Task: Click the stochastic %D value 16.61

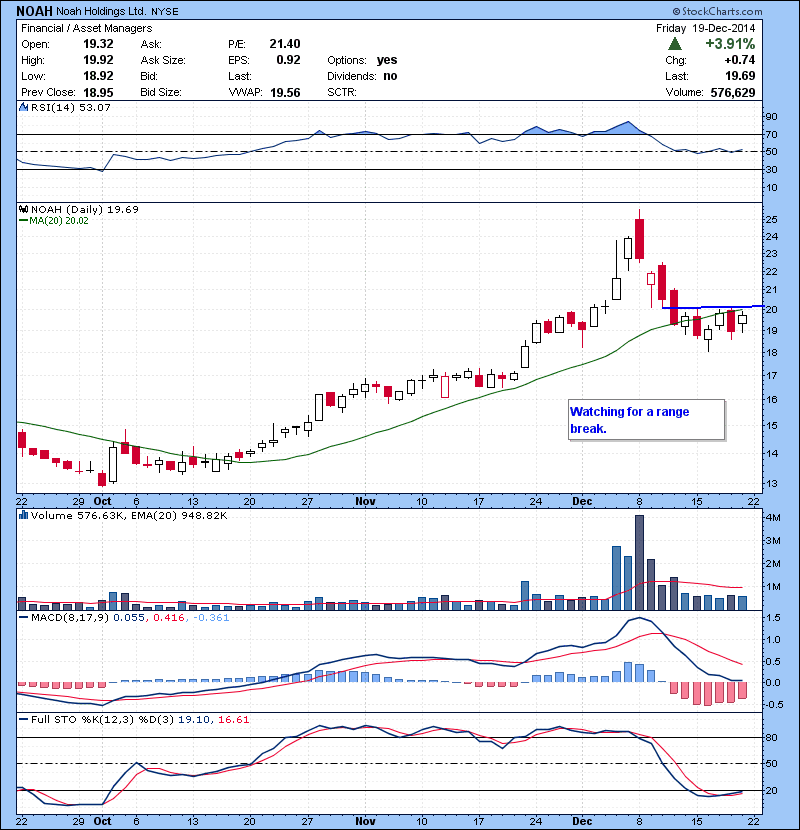Action: (x=233, y=719)
